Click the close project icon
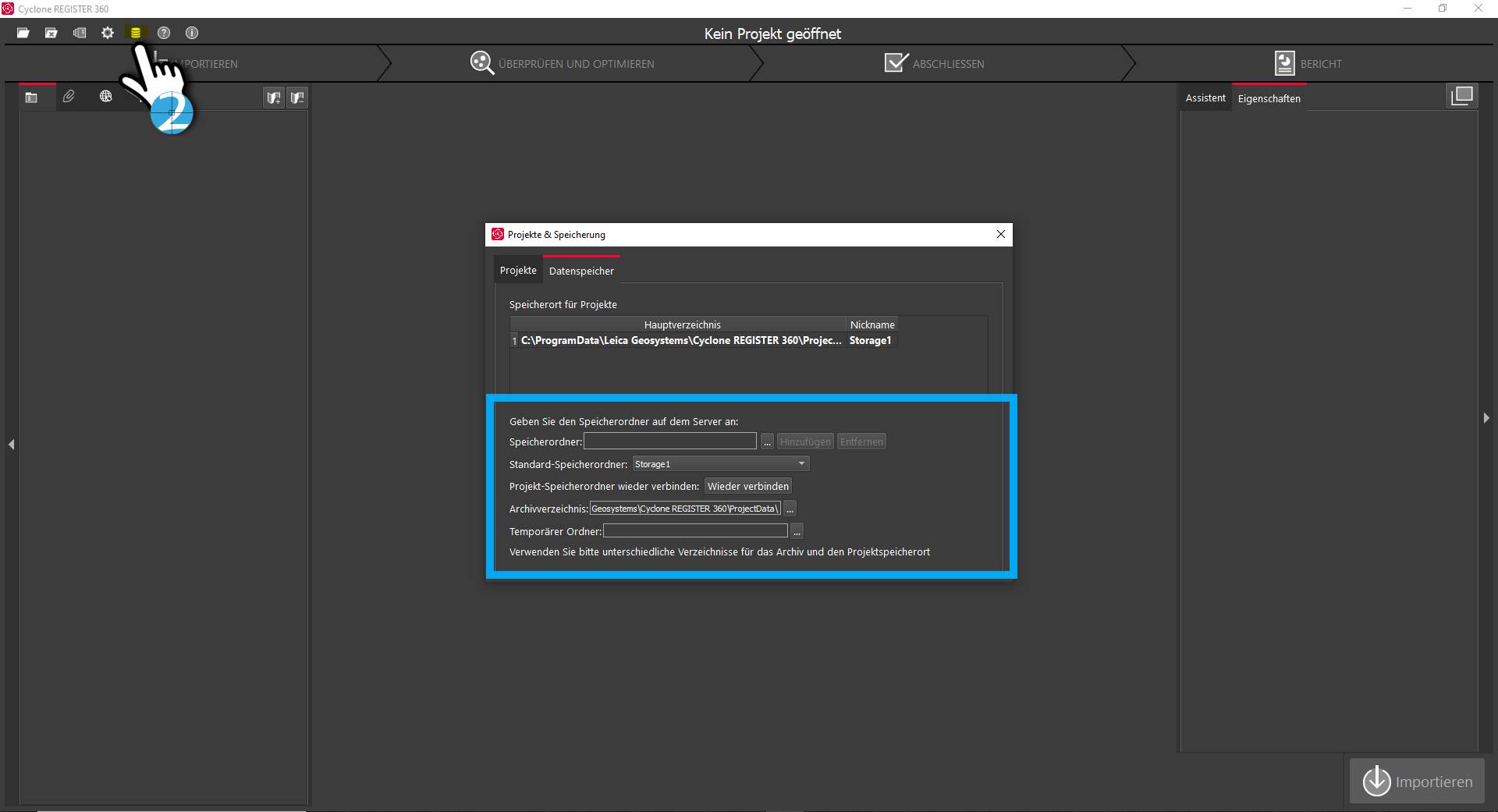The height and width of the screenshot is (812, 1498). click(x=51, y=33)
